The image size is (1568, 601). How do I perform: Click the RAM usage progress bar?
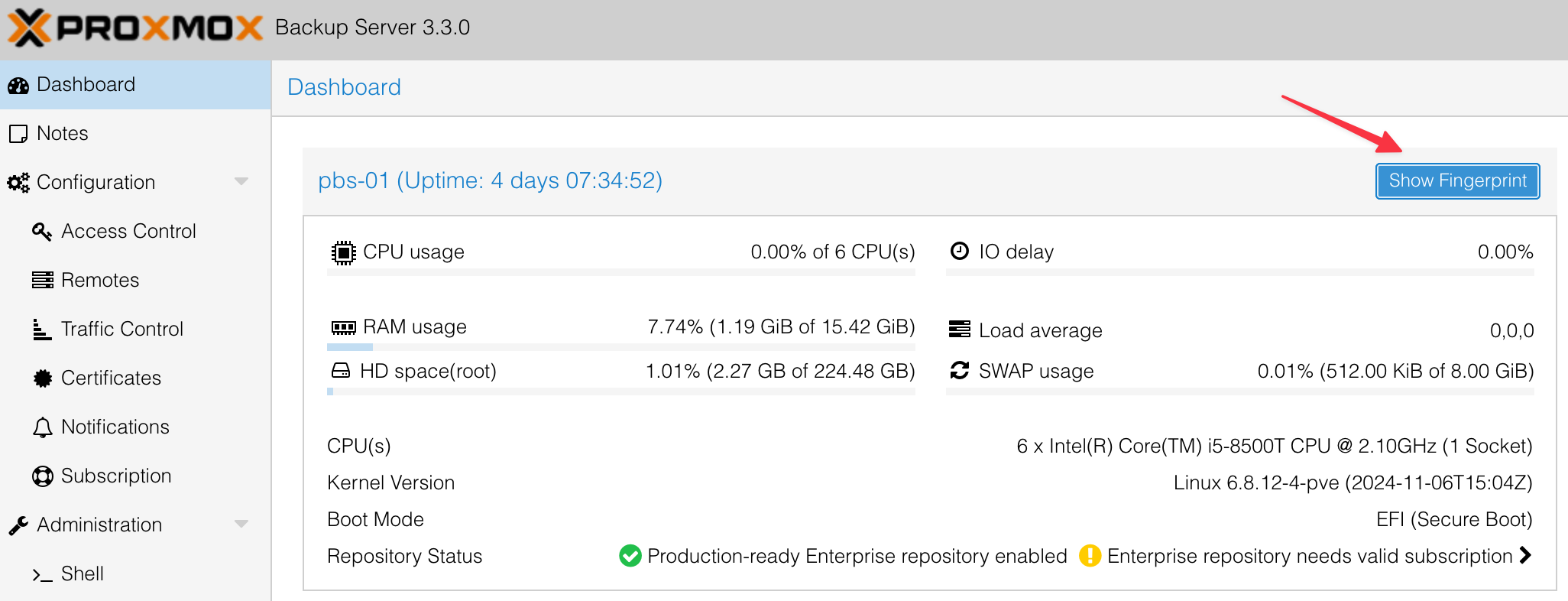pos(620,347)
